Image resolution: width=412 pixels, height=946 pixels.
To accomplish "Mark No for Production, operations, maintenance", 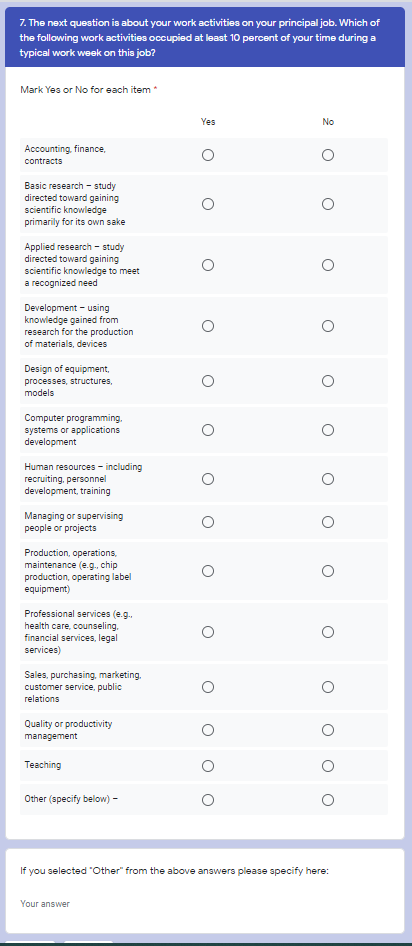I will [328, 571].
